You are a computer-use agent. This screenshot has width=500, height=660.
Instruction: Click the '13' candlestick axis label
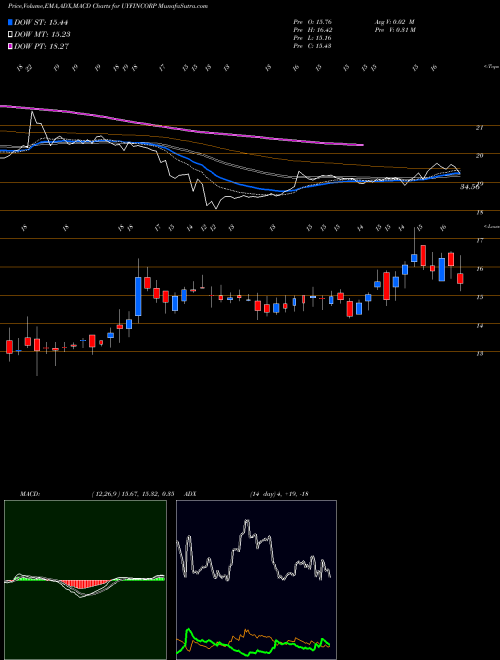coord(479,354)
